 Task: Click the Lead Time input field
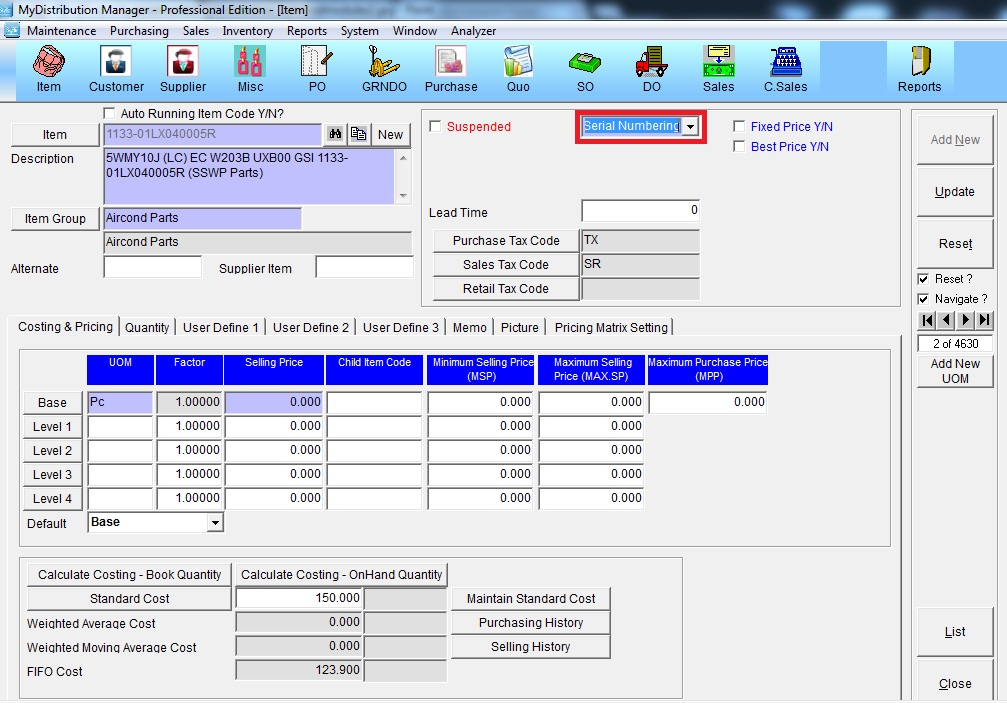pyautogui.click(x=640, y=211)
